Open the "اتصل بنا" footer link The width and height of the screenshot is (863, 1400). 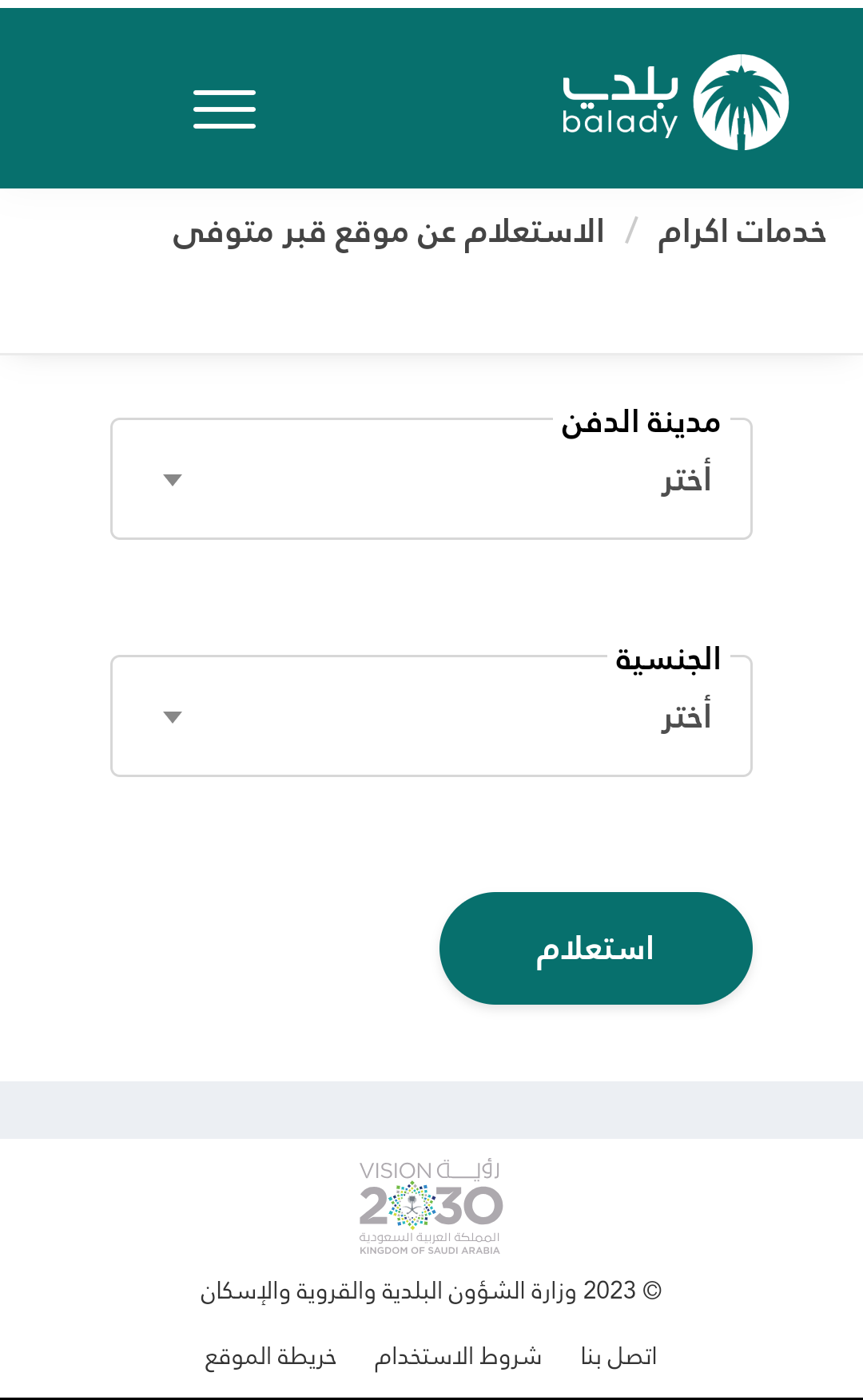point(618,1356)
